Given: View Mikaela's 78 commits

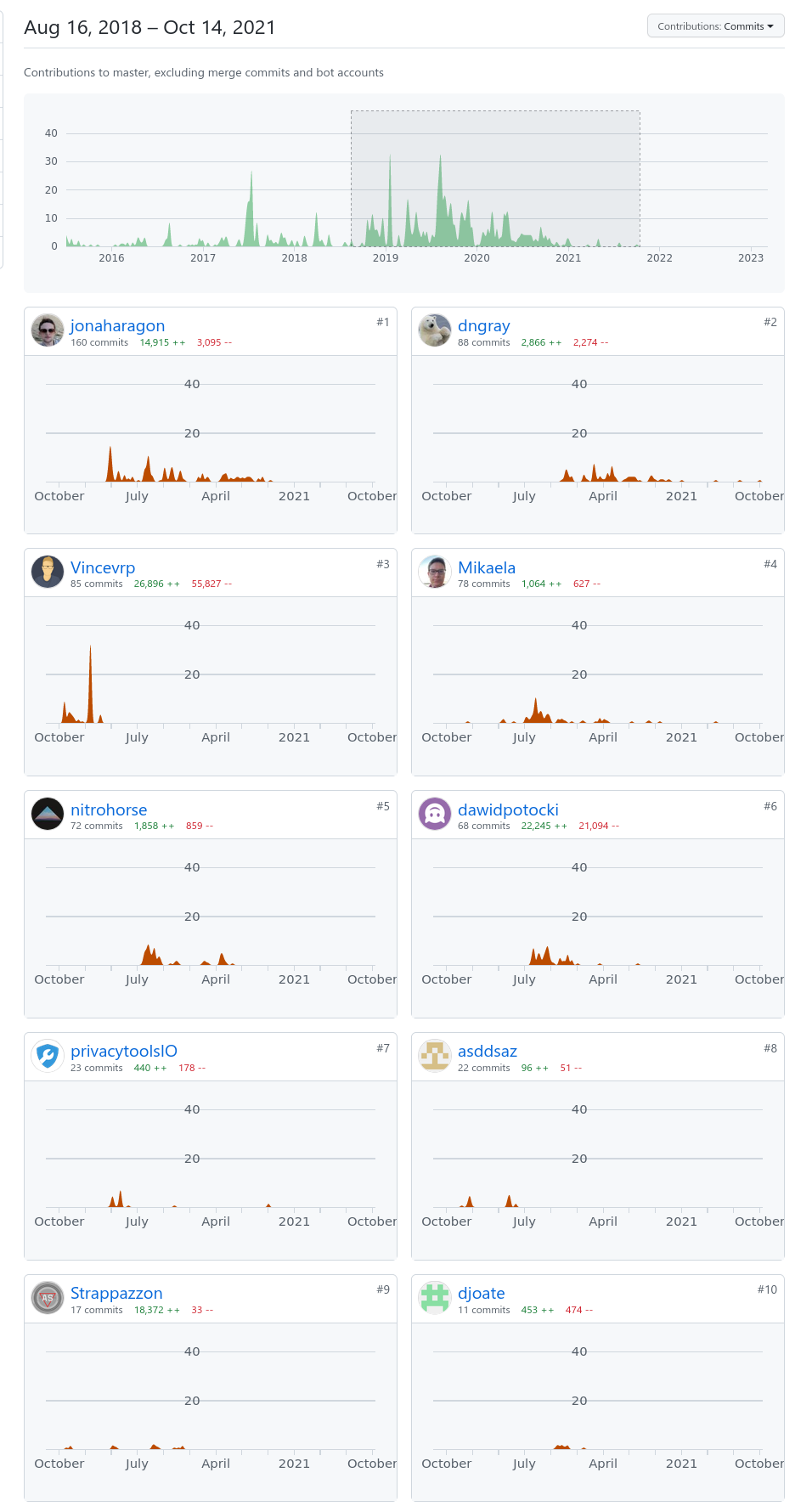Looking at the screenshot, I should [484, 584].
